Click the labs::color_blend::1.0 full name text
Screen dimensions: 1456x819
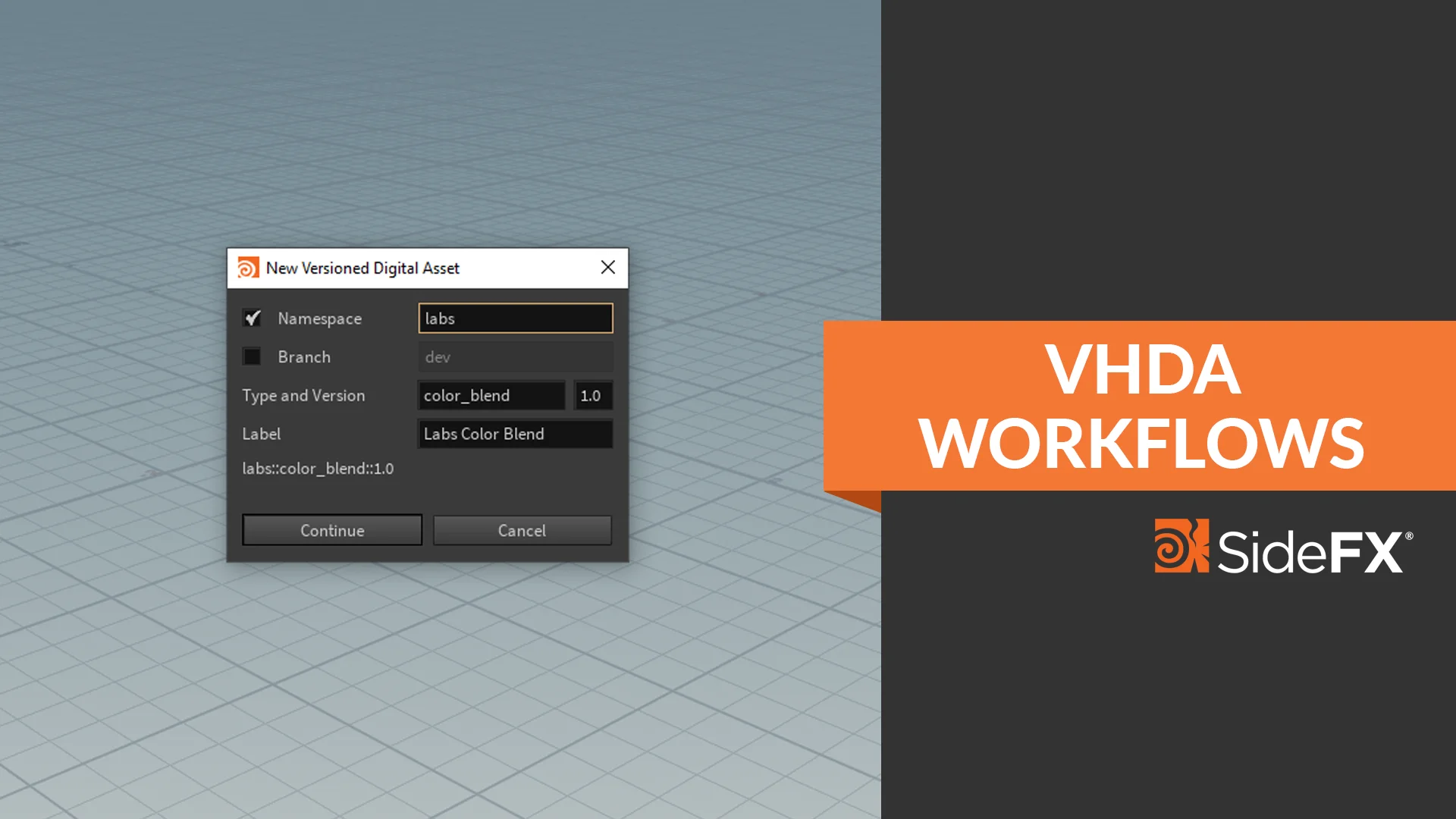(x=318, y=469)
